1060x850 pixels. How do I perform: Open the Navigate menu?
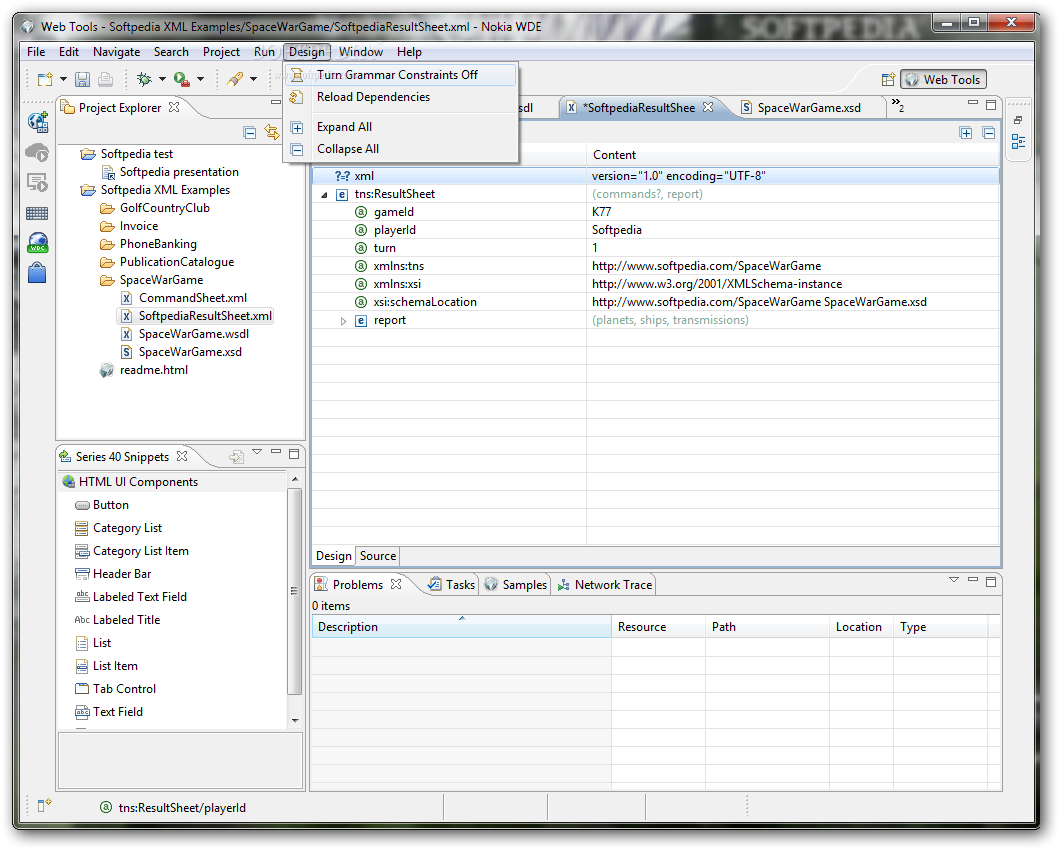pyautogui.click(x=116, y=52)
